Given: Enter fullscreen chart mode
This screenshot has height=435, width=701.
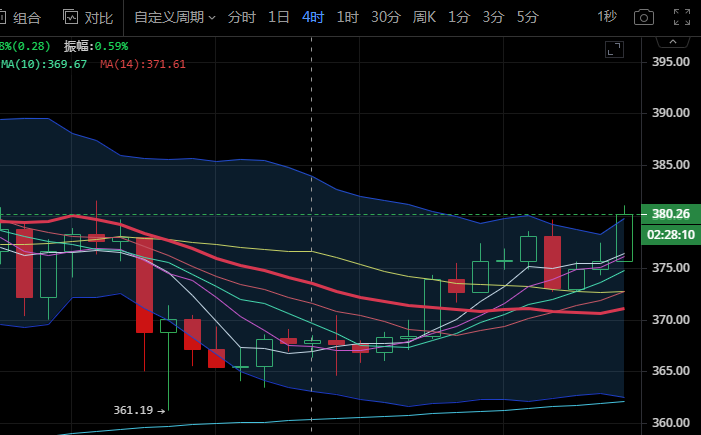Looking at the screenshot, I should click(682, 17).
